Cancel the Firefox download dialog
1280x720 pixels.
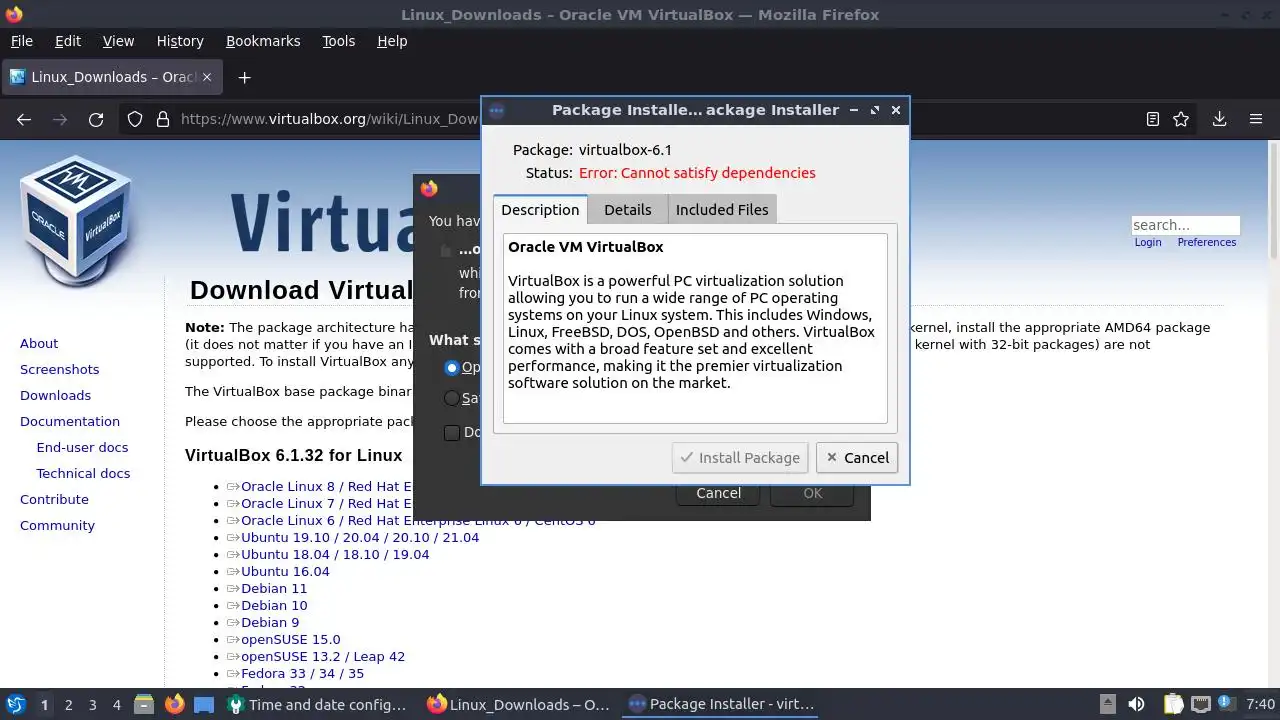(x=718, y=493)
